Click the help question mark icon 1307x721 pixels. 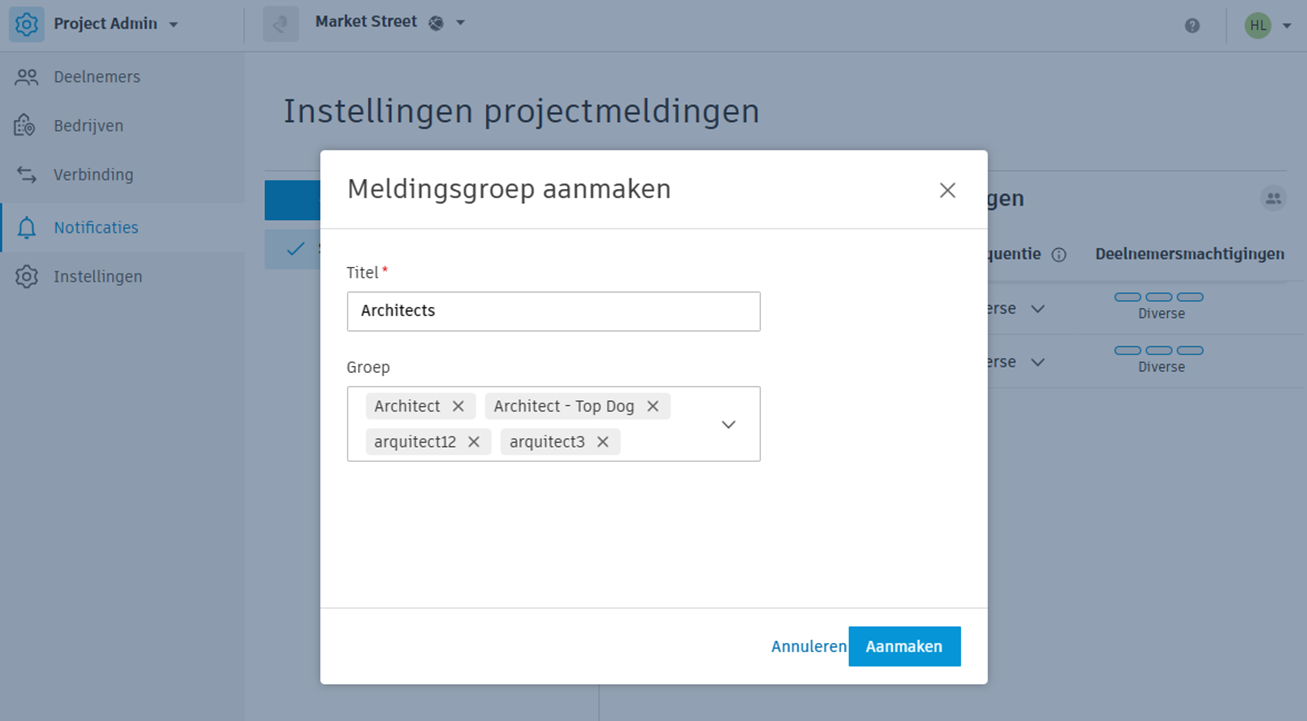click(x=1192, y=25)
